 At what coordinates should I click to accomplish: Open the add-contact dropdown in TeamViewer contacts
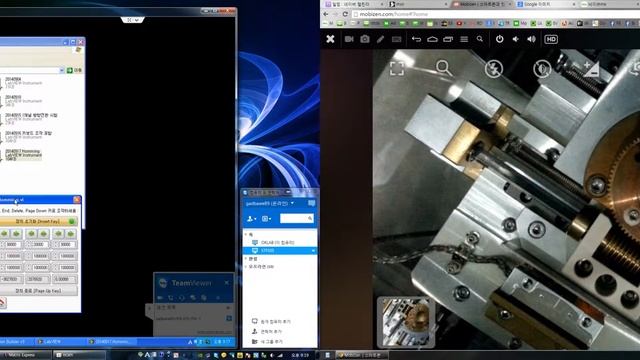[x=252, y=219]
